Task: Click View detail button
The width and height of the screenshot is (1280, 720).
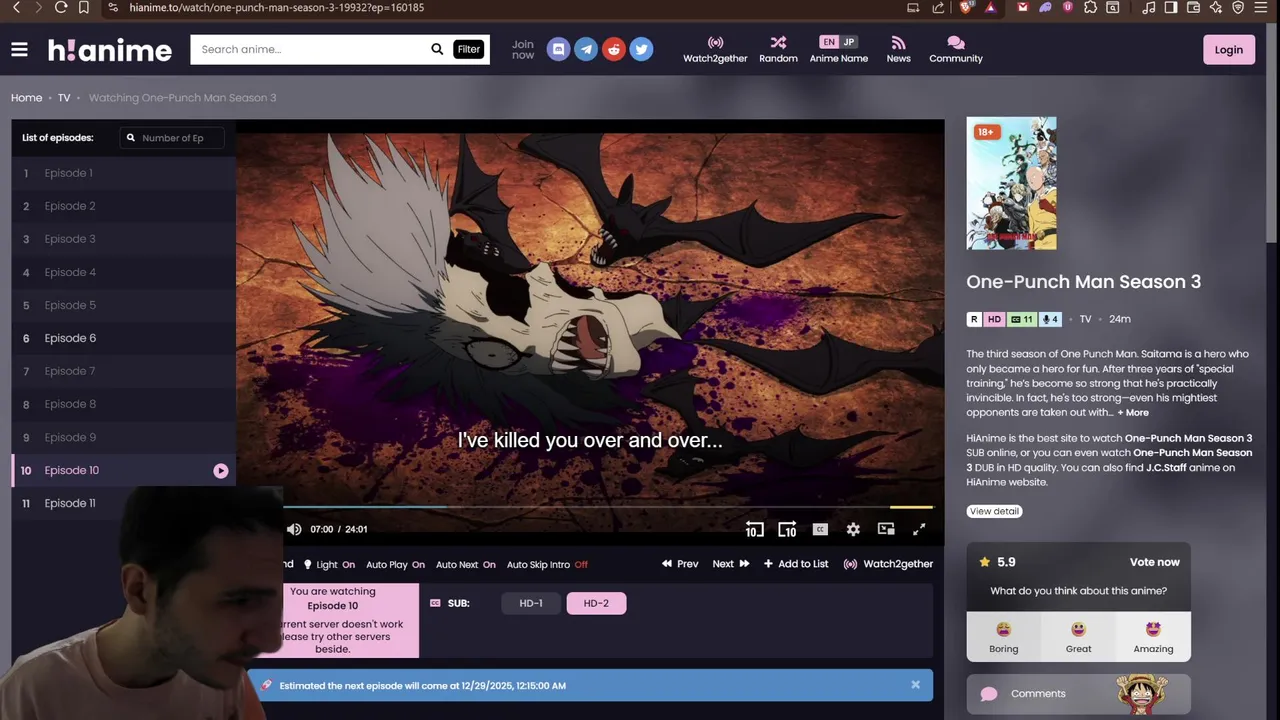Action: [994, 511]
